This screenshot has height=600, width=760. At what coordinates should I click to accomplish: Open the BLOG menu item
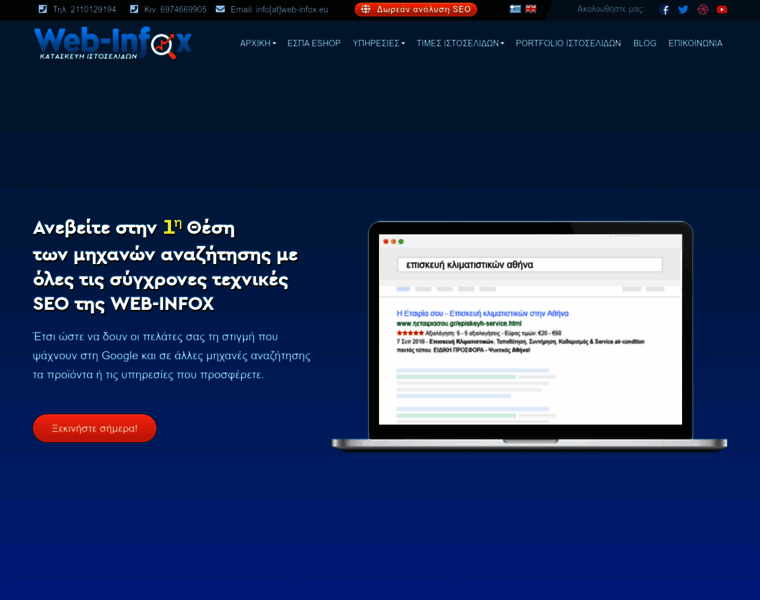pyautogui.click(x=645, y=43)
